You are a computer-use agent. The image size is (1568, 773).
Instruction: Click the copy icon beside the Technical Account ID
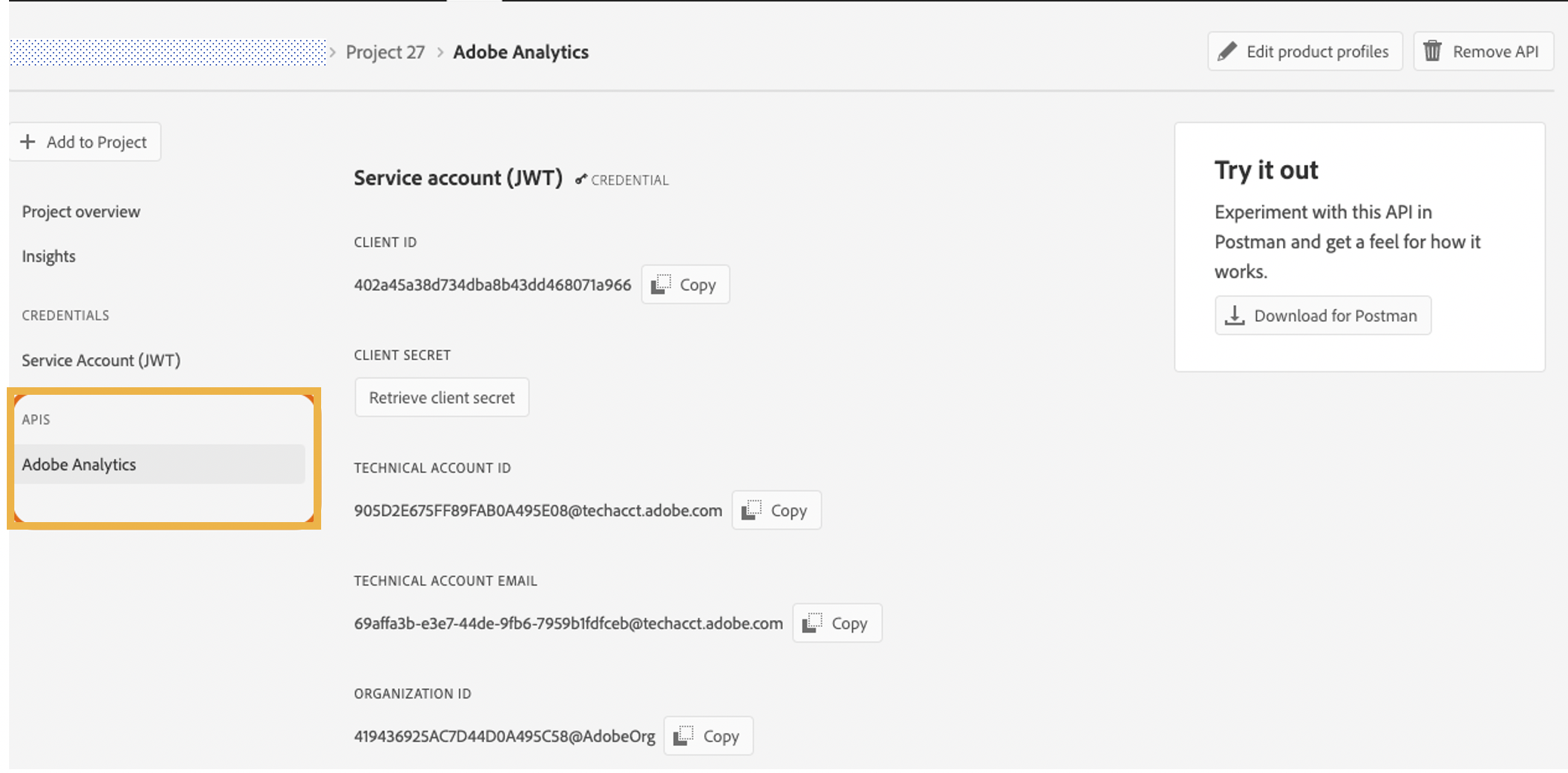point(752,510)
